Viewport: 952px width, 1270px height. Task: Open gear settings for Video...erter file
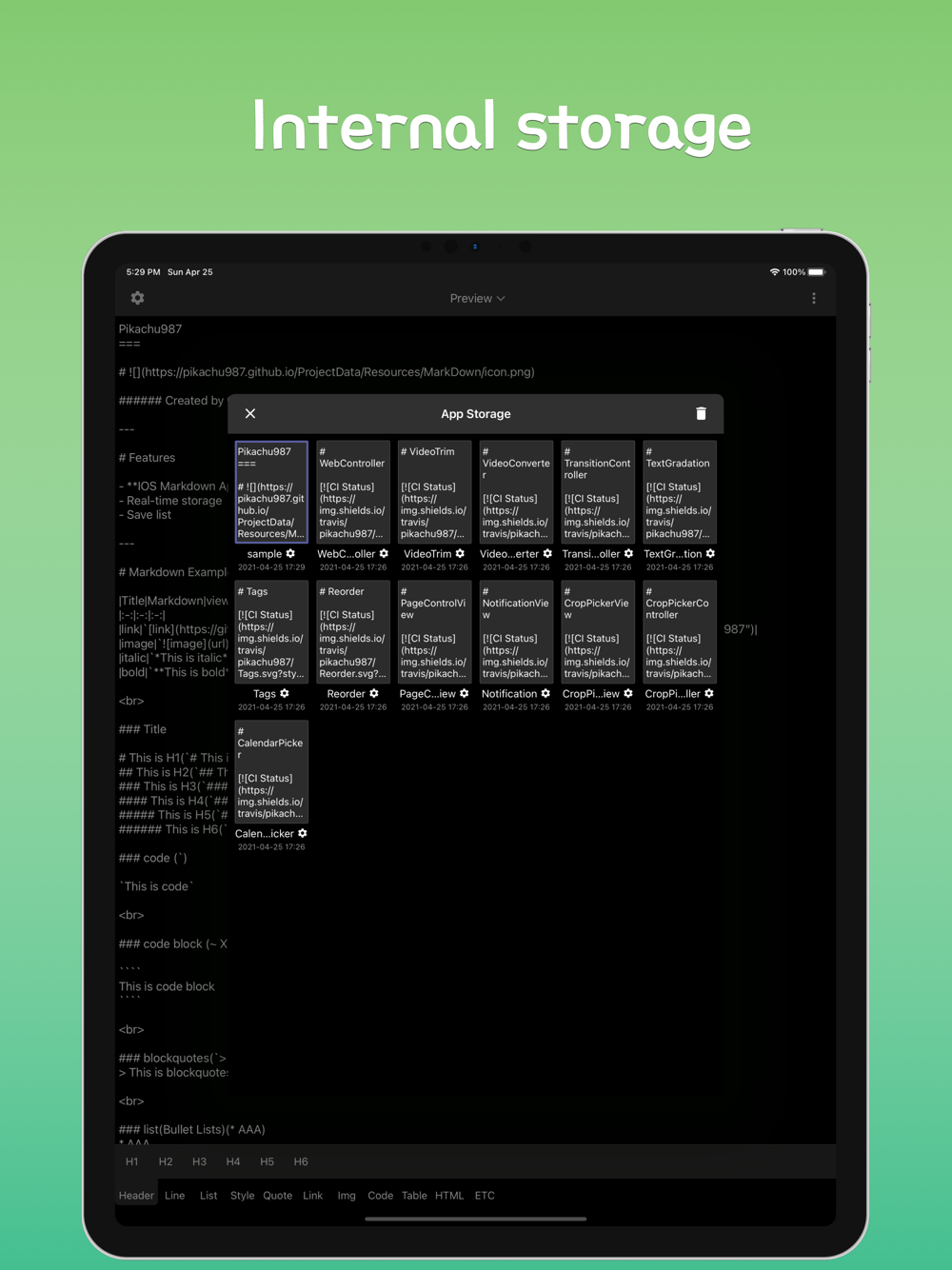click(x=547, y=553)
